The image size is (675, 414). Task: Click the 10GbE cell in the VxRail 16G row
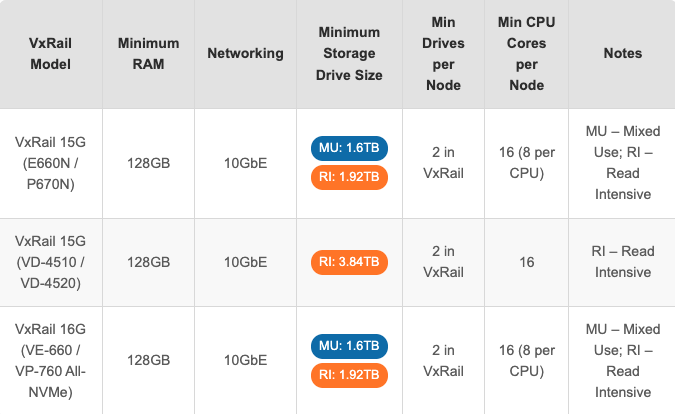coord(245,360)
